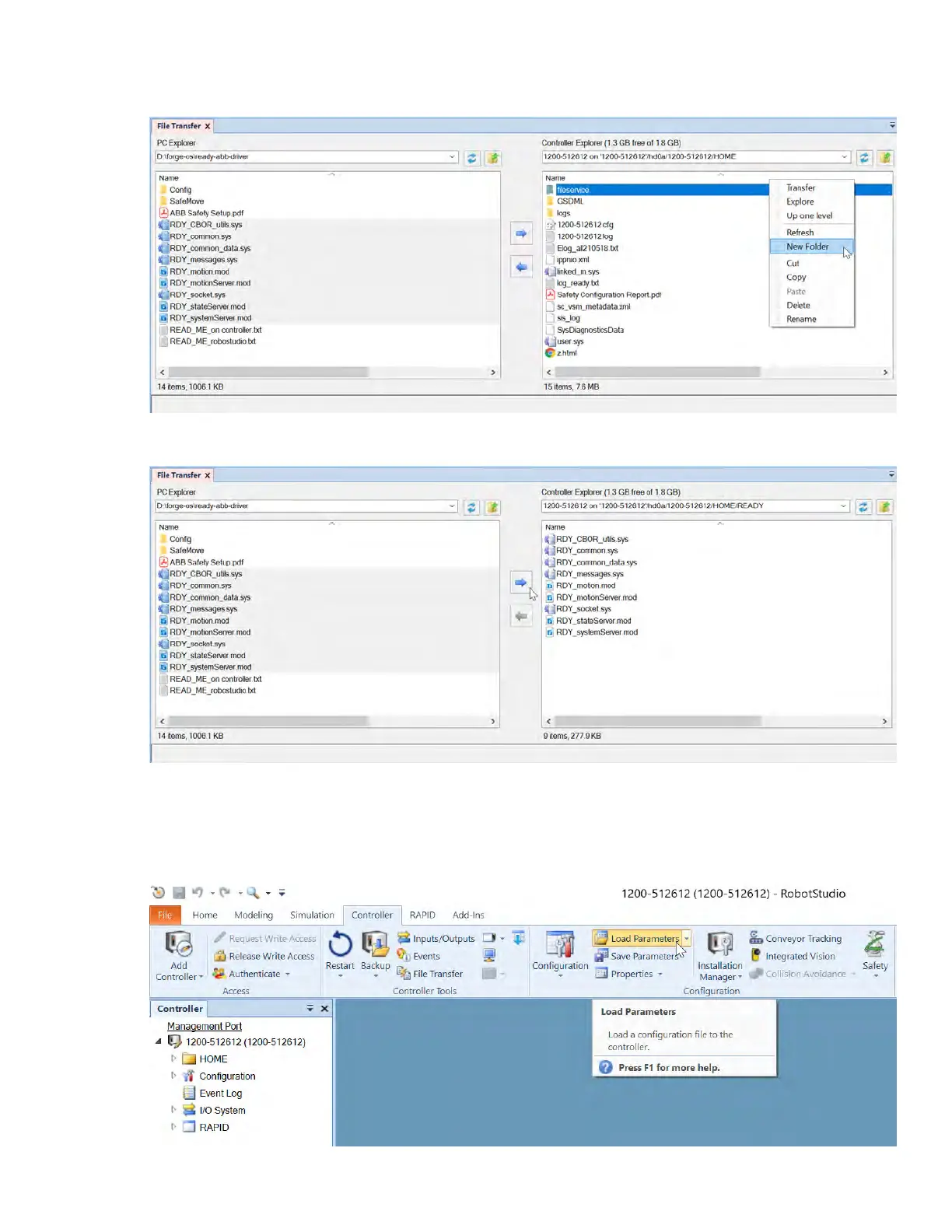The image size is (952, 1232).
Task: Switch to the Add-Ins ribbon tab
Action: pyautogui.click(x=468, y=915)
